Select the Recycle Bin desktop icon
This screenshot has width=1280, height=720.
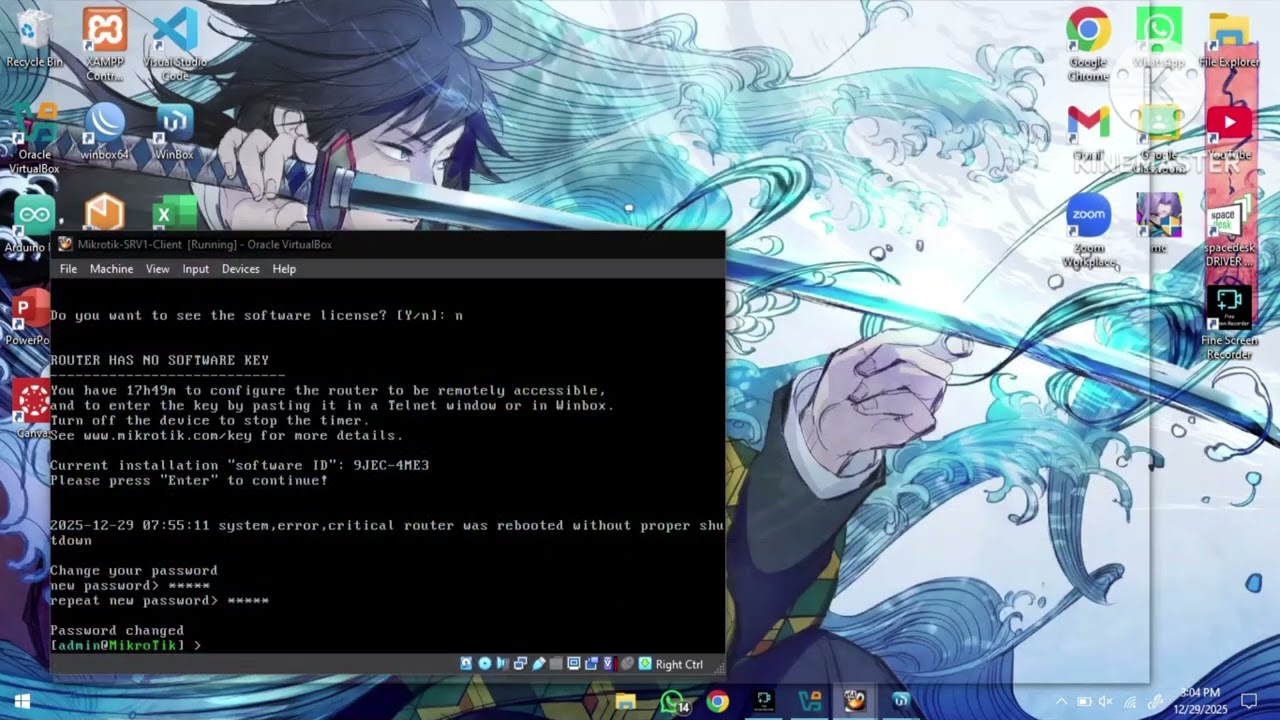(34, 40)
